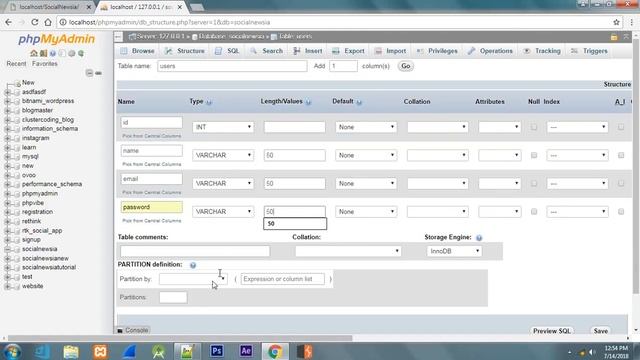Select the wordpress database in tree
640x360 pixels.
[x=48, y=101]
